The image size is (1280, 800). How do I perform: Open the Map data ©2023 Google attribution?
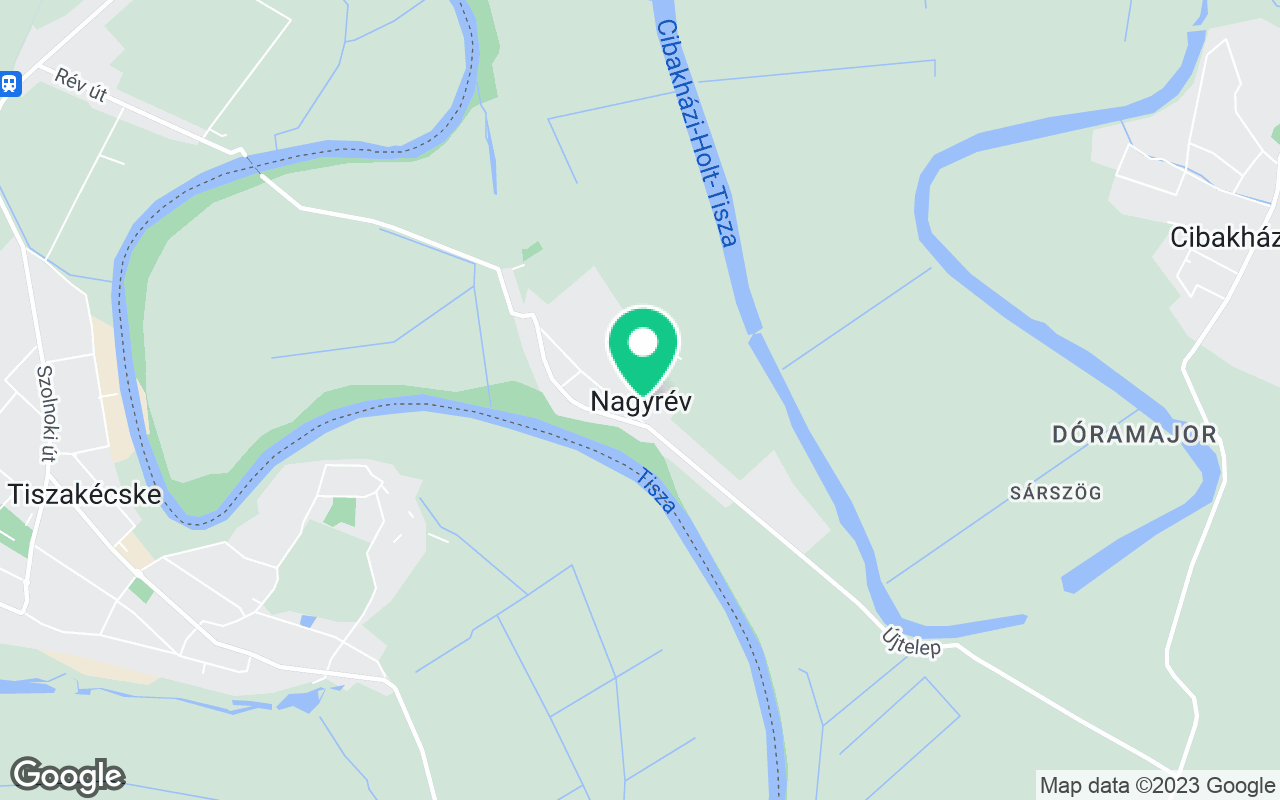click(1157, 785)
